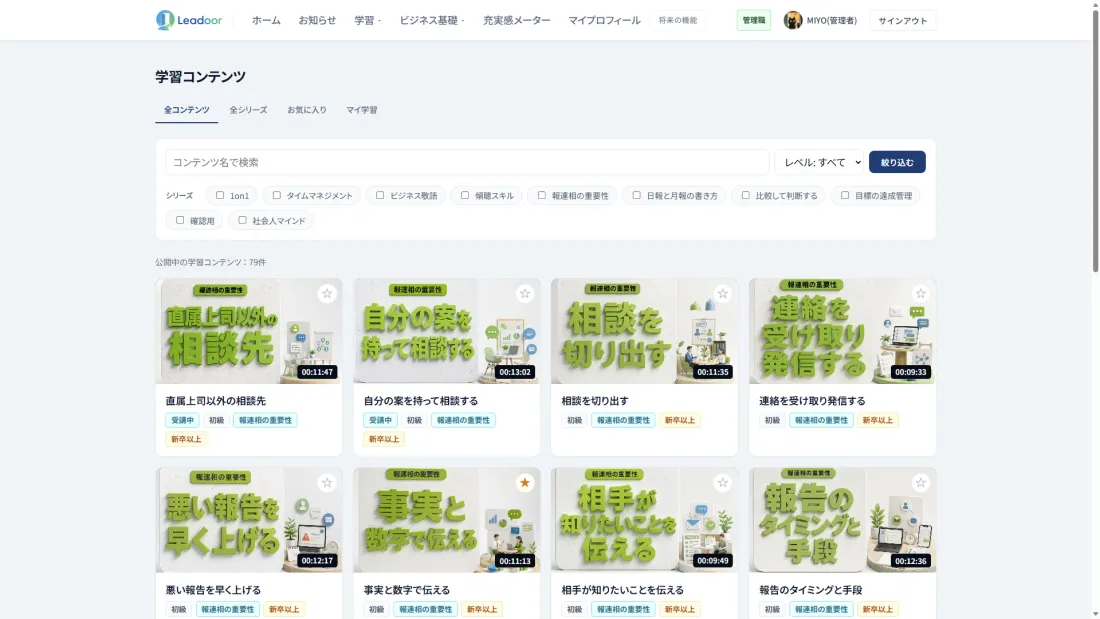Click MIYO(管理者) user name
The image size is (1100, 619).
(831, 20)
